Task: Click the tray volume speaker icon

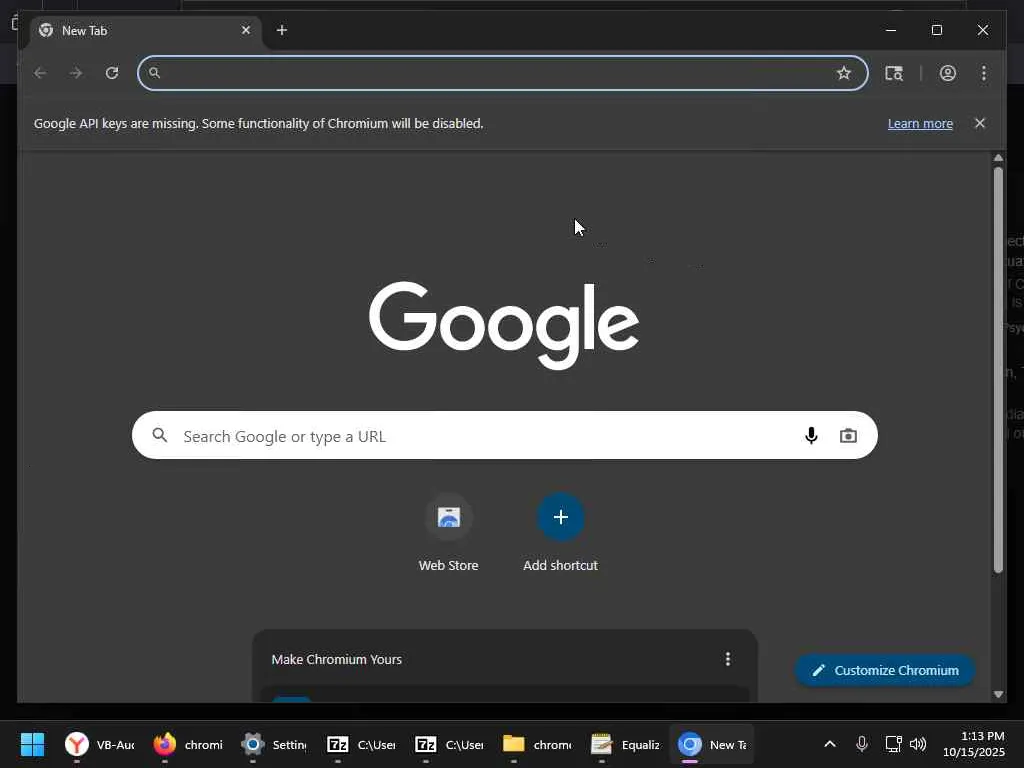Action: 918,744
